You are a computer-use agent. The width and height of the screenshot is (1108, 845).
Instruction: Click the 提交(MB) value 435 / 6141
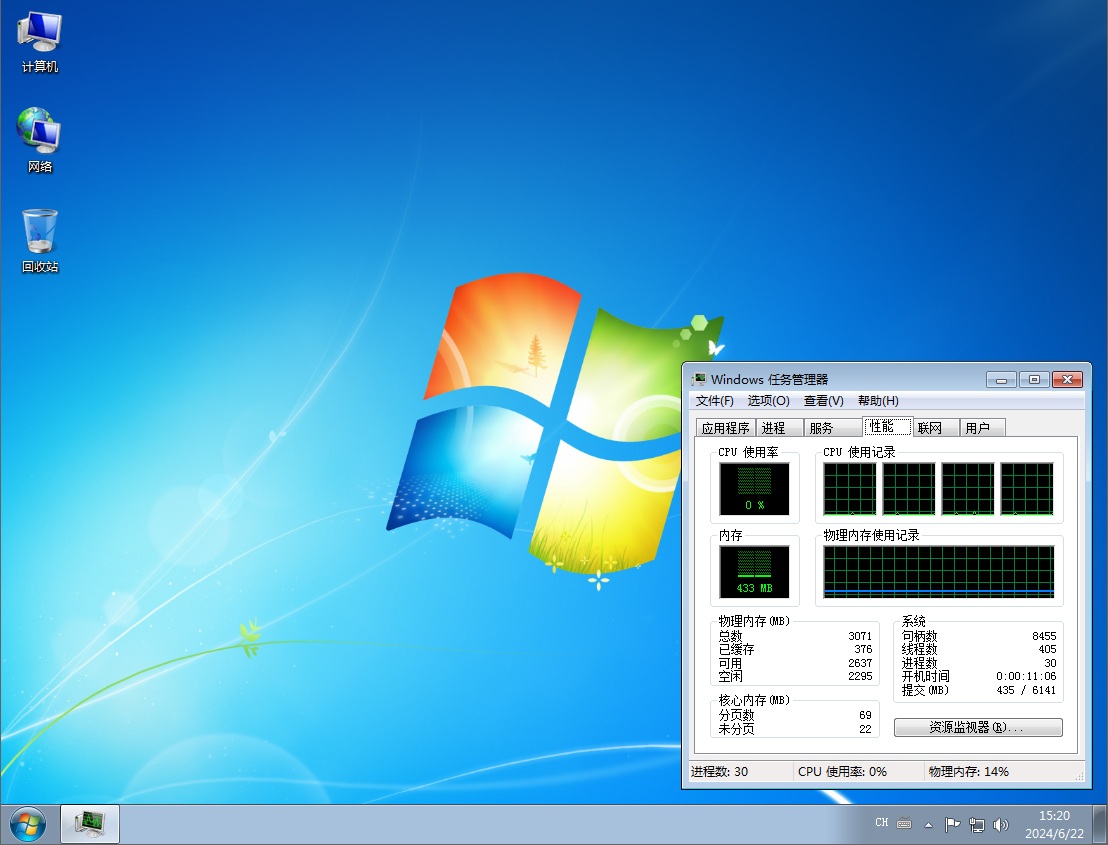1026,690
